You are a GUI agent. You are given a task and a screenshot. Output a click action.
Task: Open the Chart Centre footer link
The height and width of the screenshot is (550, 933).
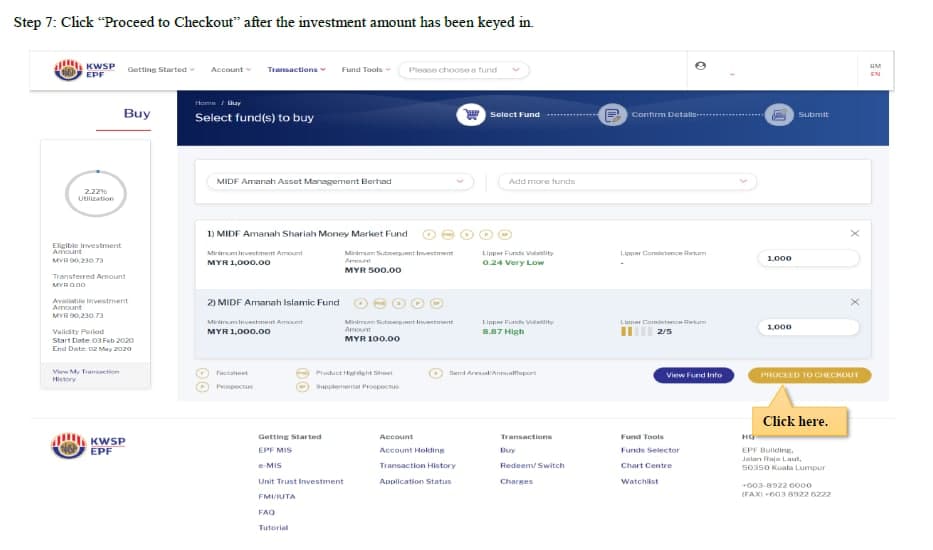pos(646,465)
